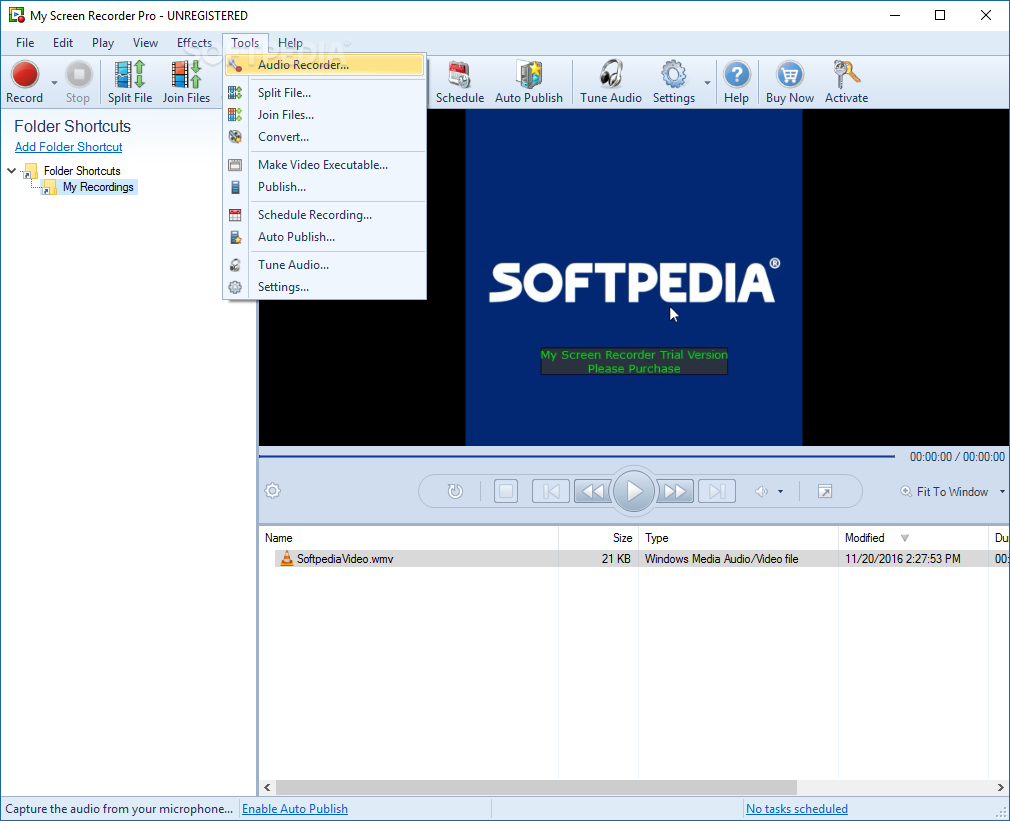This screenshot has height=821, width=1010.
Task: Select Tune Audio in the Tools menu
Action: (x=325, y=265)
